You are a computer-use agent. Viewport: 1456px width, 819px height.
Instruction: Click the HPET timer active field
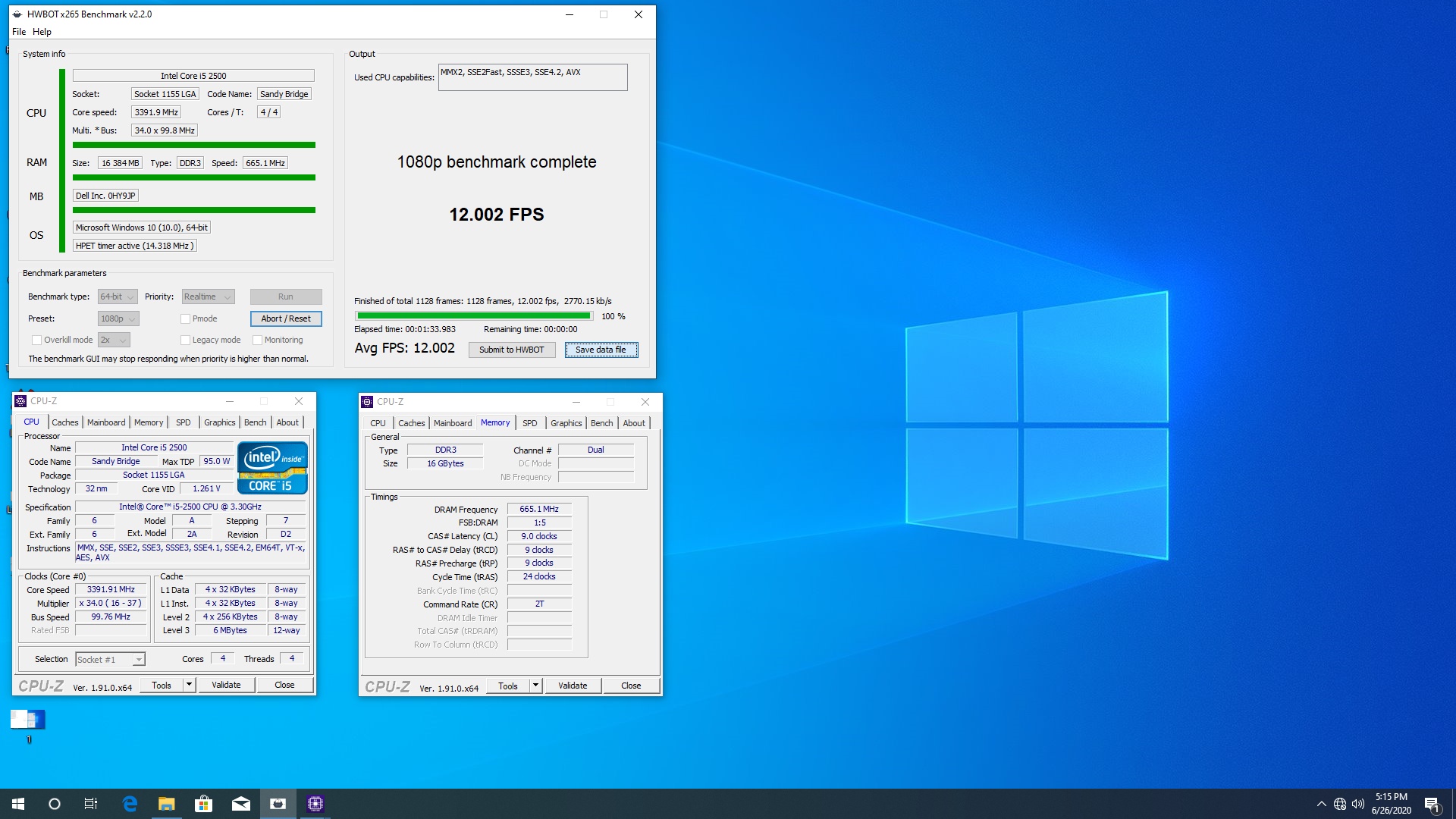coord(135,246)
